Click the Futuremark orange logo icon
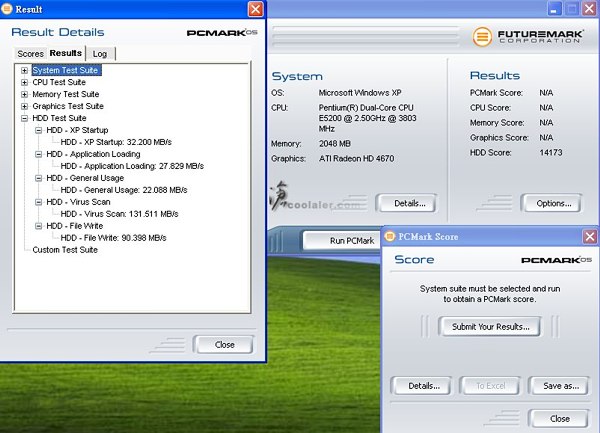 click(x=482, y=37)
